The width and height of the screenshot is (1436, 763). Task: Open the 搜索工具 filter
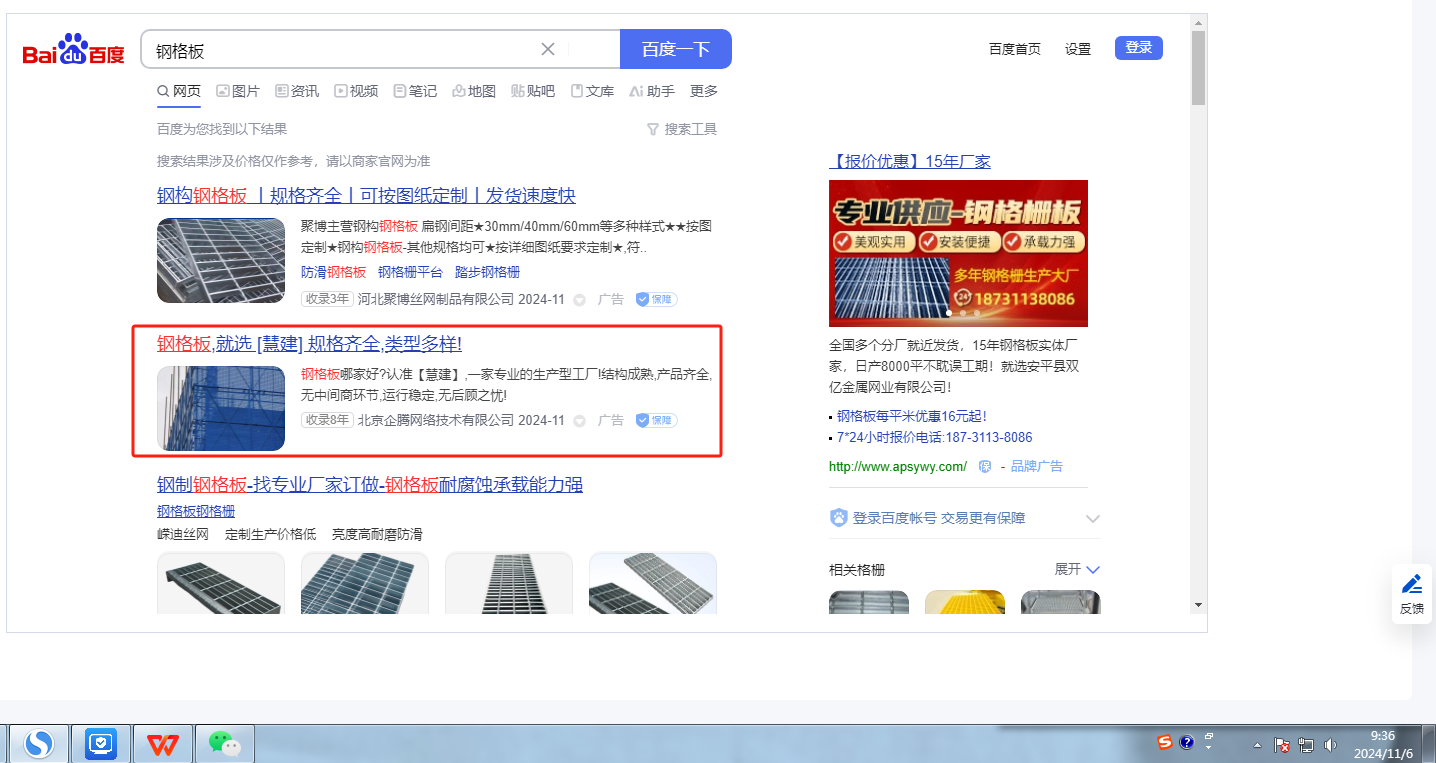point(682,129)
